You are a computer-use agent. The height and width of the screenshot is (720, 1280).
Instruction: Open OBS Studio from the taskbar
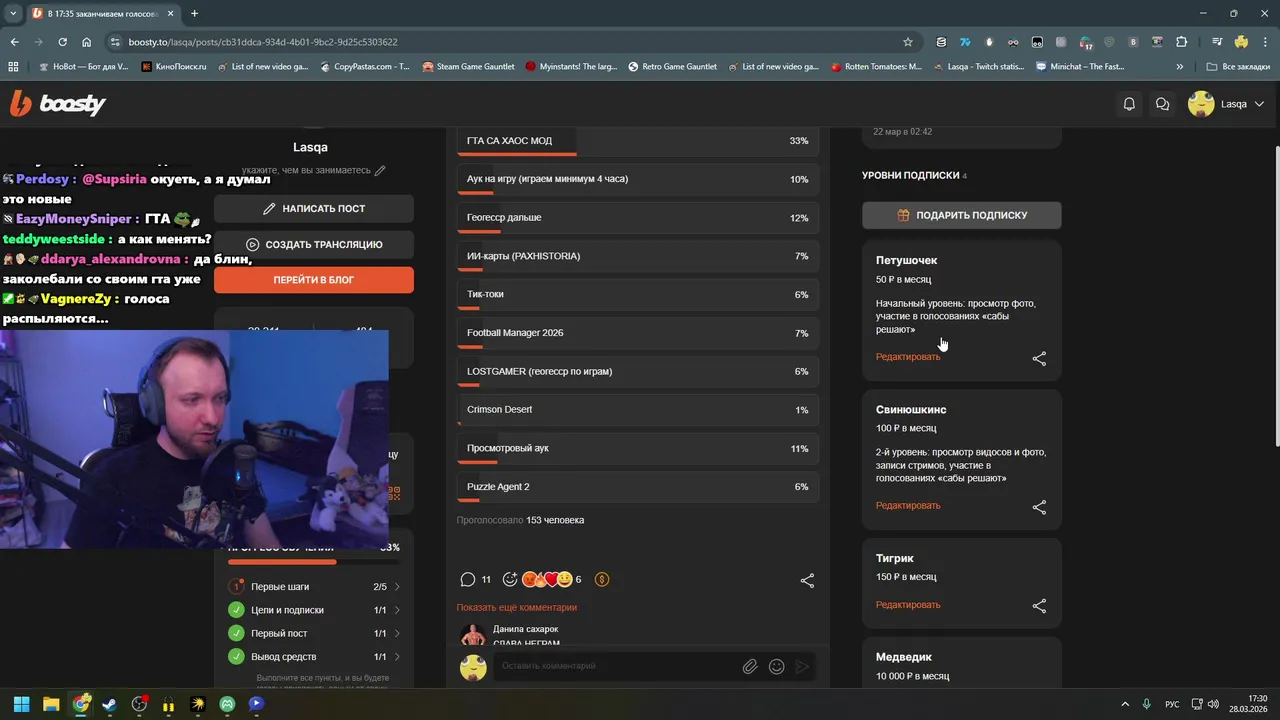click(139, 704)
